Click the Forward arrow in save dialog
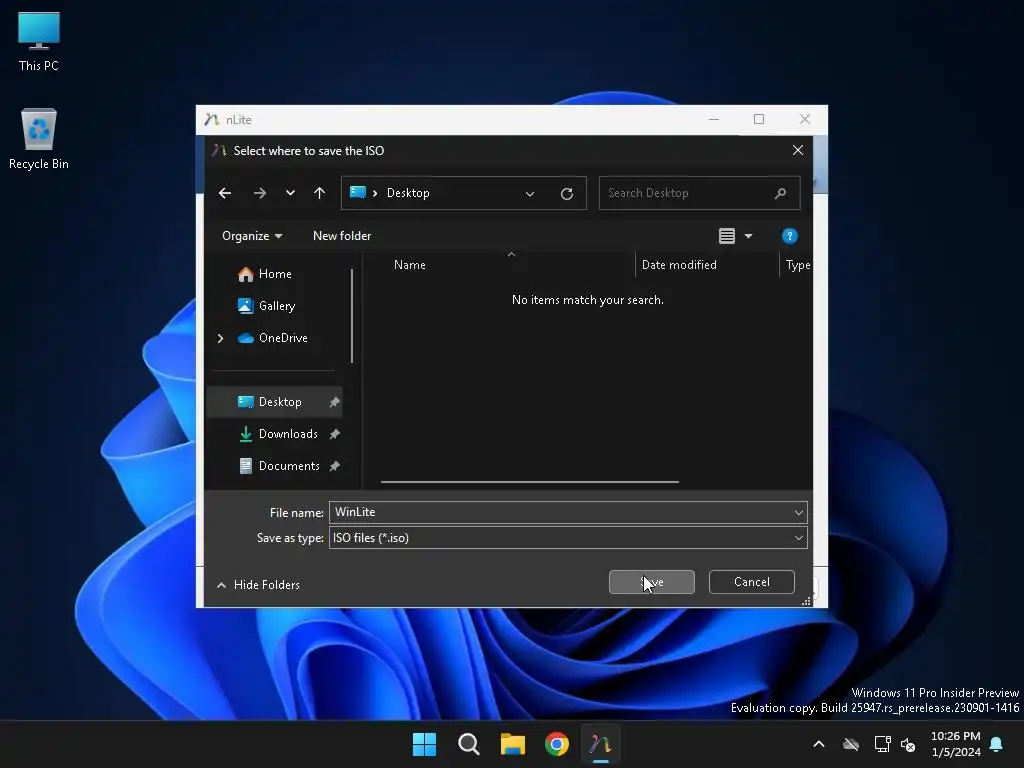The height and width of the screenshot is (768, 1024). [x=260, y=193]
